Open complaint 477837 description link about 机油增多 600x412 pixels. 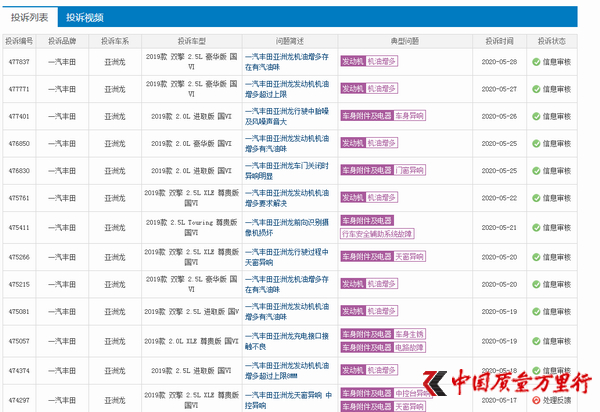tap(287, 62)
